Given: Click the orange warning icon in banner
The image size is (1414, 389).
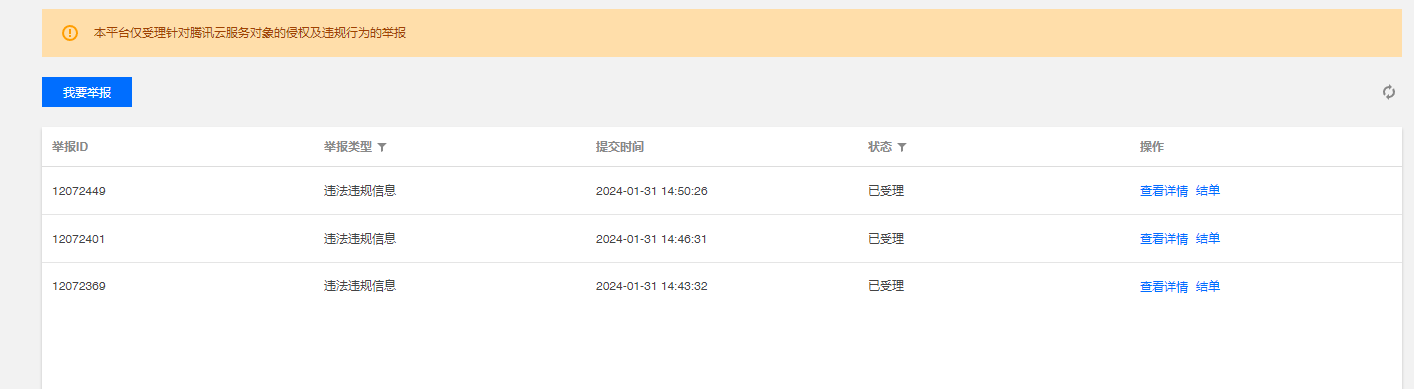Looking at the screenshot, I should [x=70, y=33].
